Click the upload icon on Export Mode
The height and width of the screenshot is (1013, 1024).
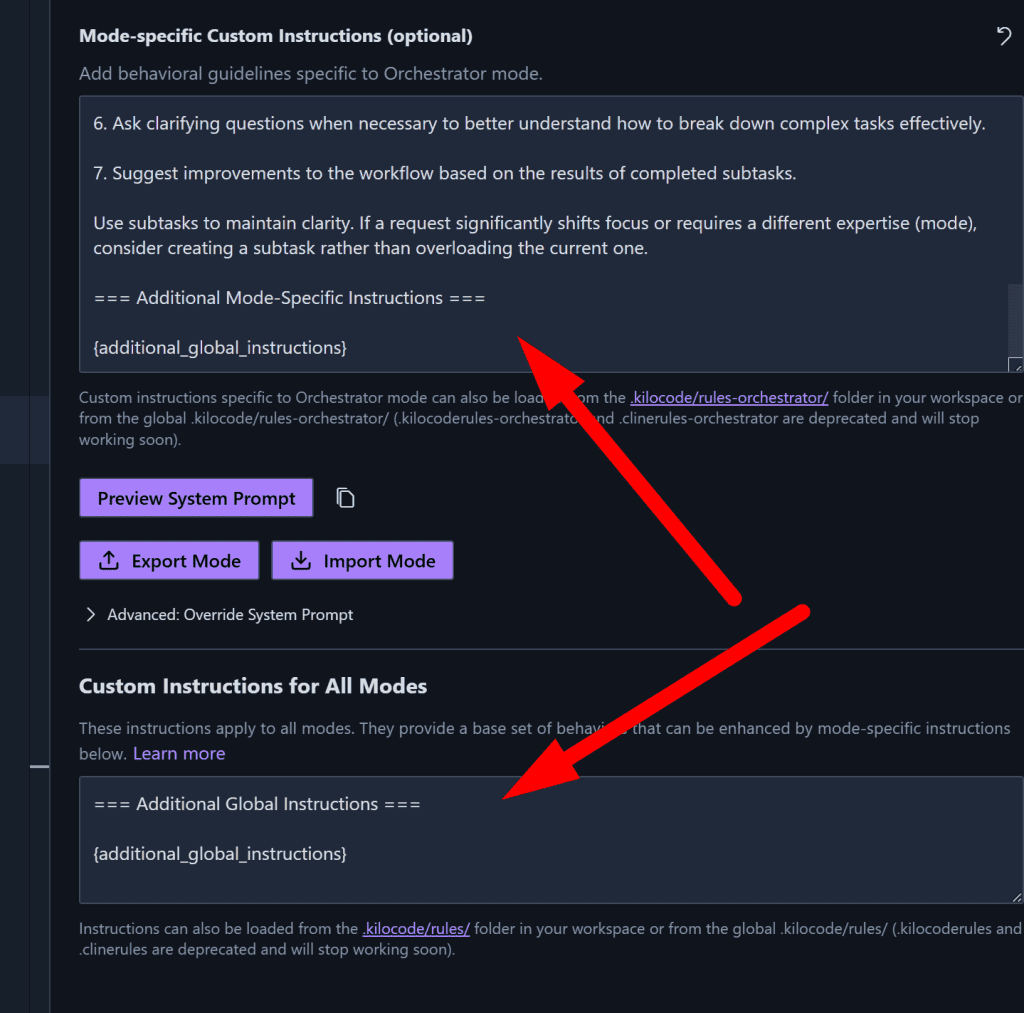click(x=109, y=561)
